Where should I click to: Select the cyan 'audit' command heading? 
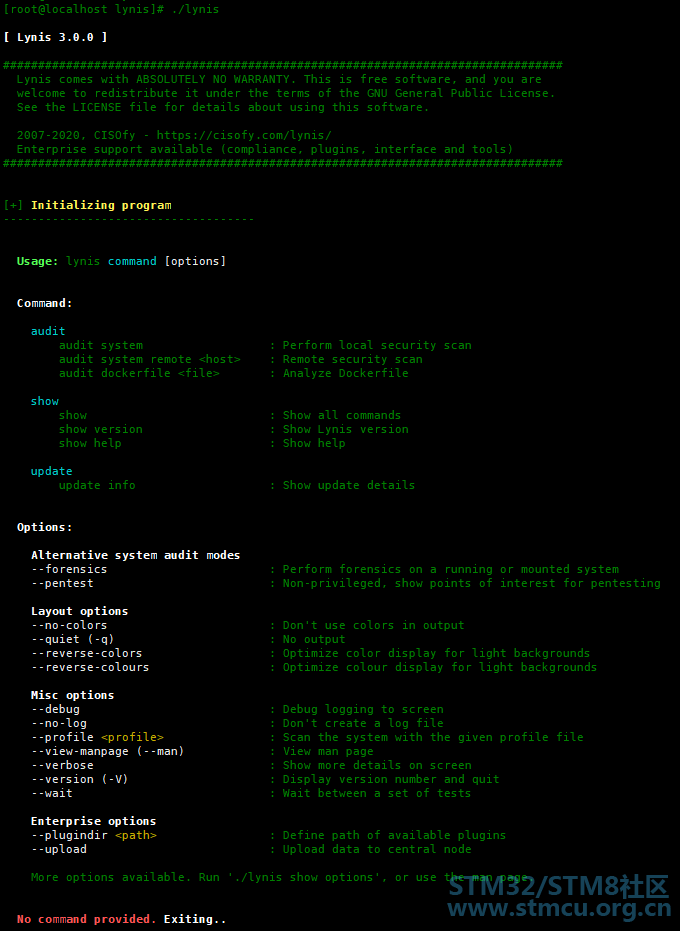pyautogui.click(x=48, y=331)
